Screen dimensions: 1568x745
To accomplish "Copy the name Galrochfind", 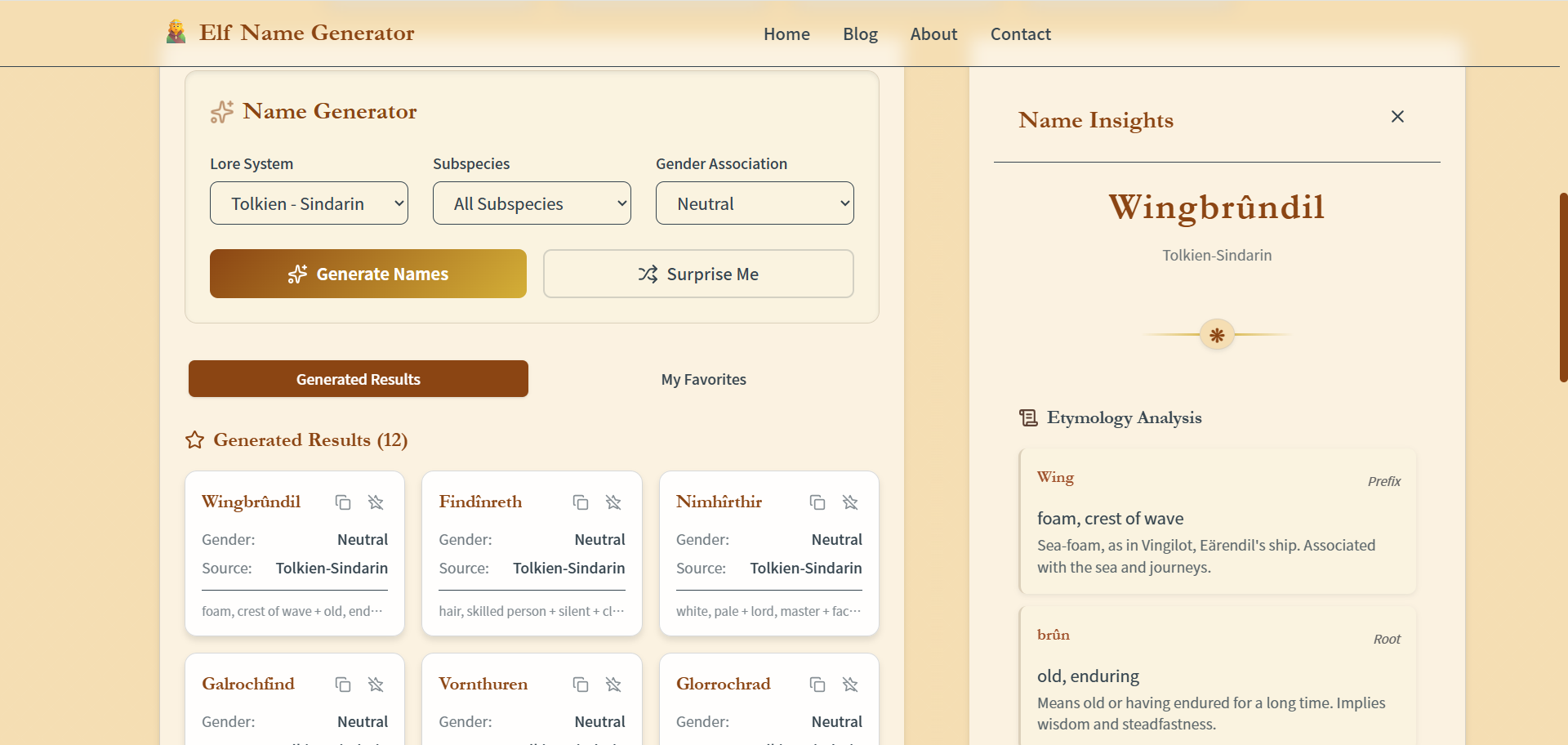I will [x=343, y=685].
